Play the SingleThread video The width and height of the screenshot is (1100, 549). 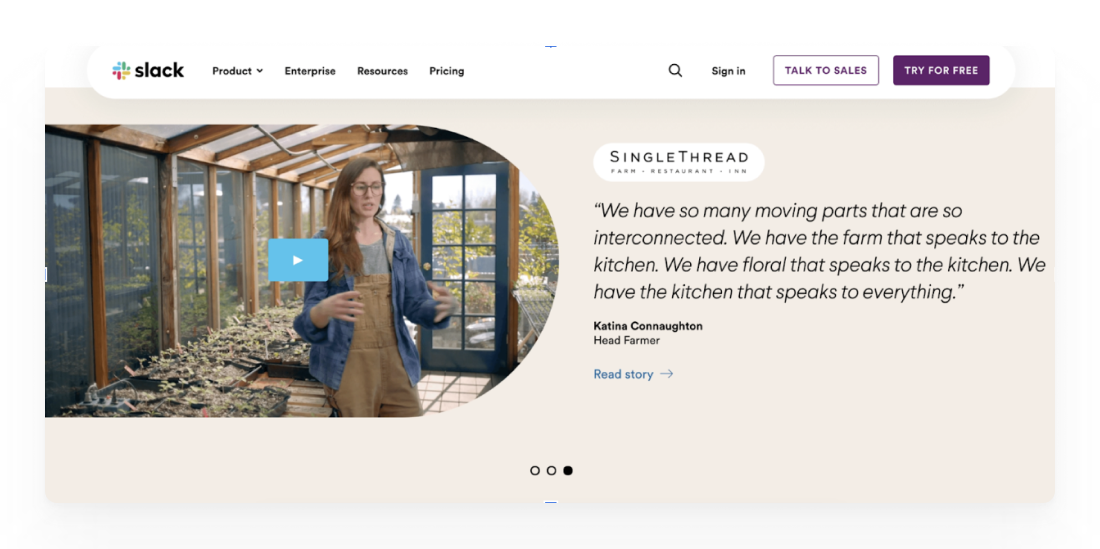pyautogui.click(x=298, y=260)
